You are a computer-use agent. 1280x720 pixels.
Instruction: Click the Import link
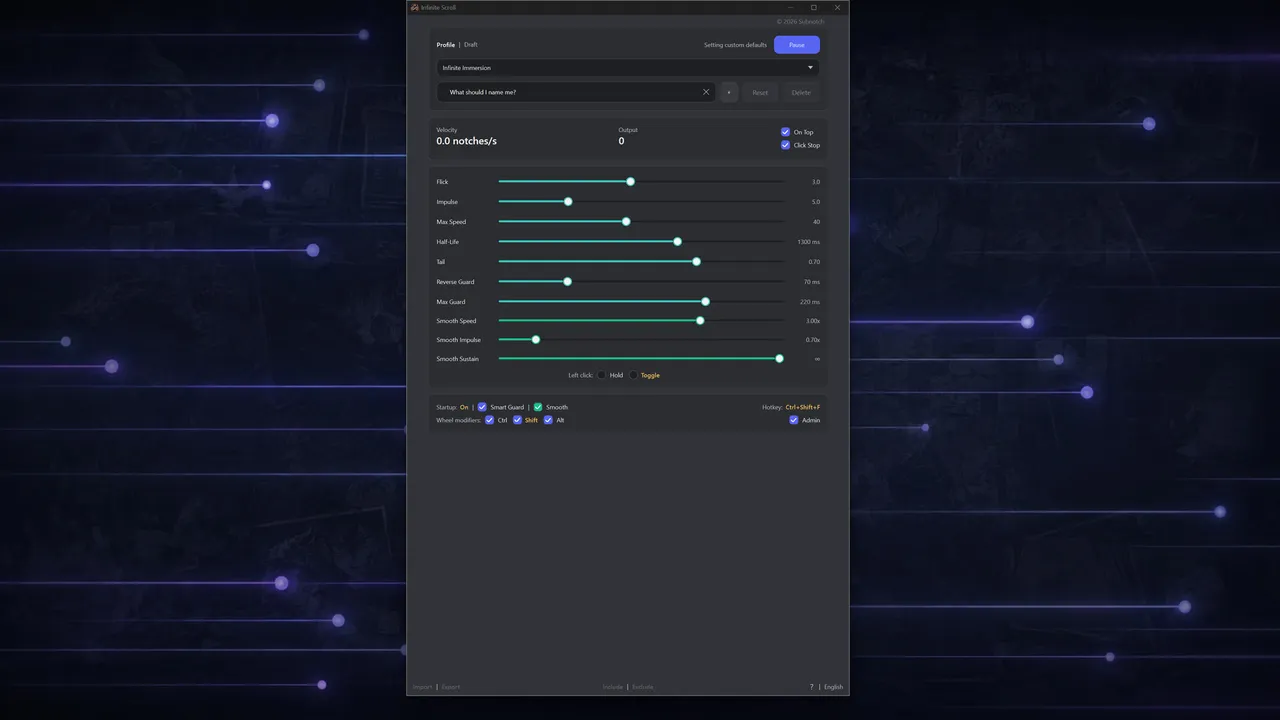click(x=423, y=687)
